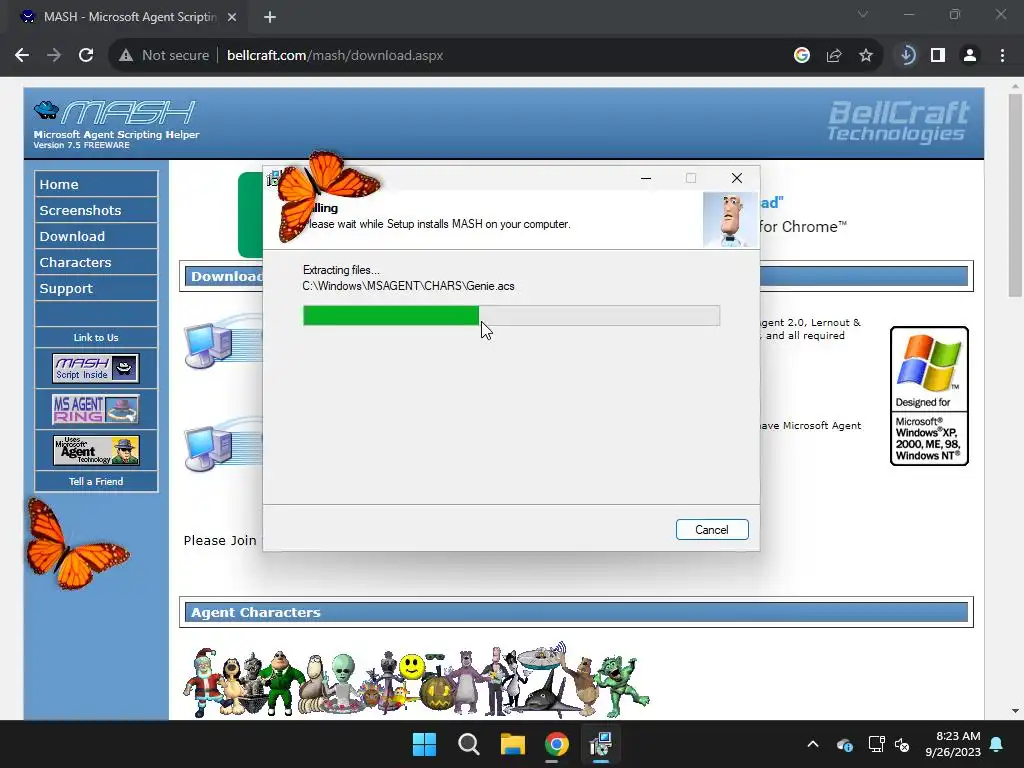Show hidden system tray icons

813,744
